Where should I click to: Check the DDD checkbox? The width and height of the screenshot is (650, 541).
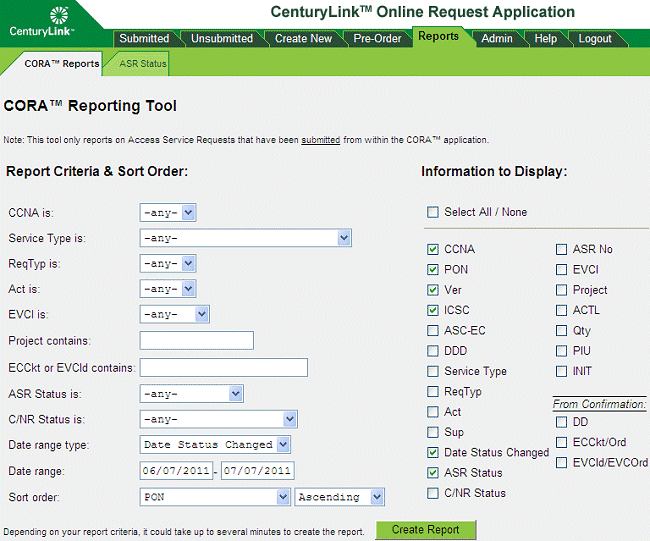[x=433, y=351]
